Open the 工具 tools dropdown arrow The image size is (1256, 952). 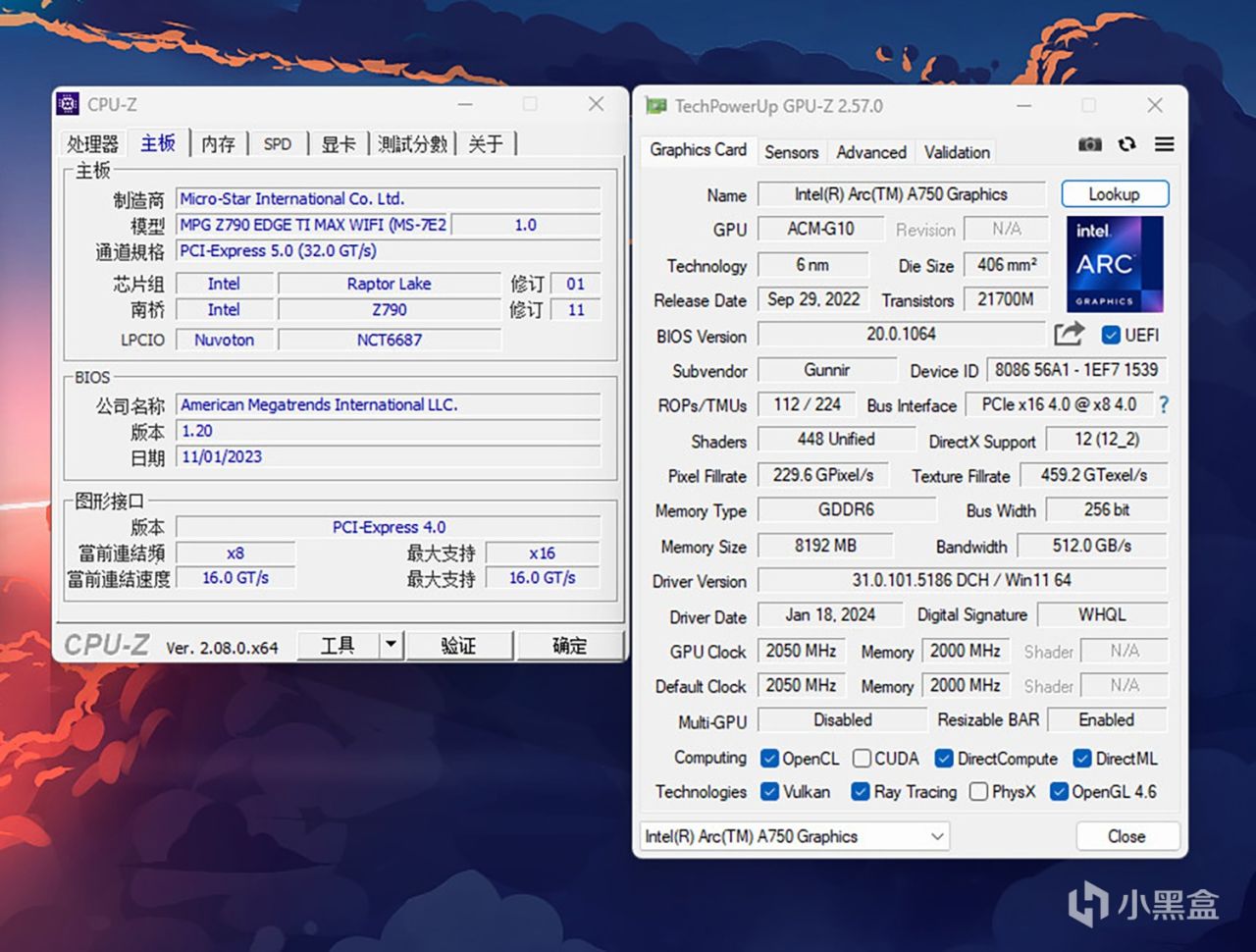pos(390,645)
